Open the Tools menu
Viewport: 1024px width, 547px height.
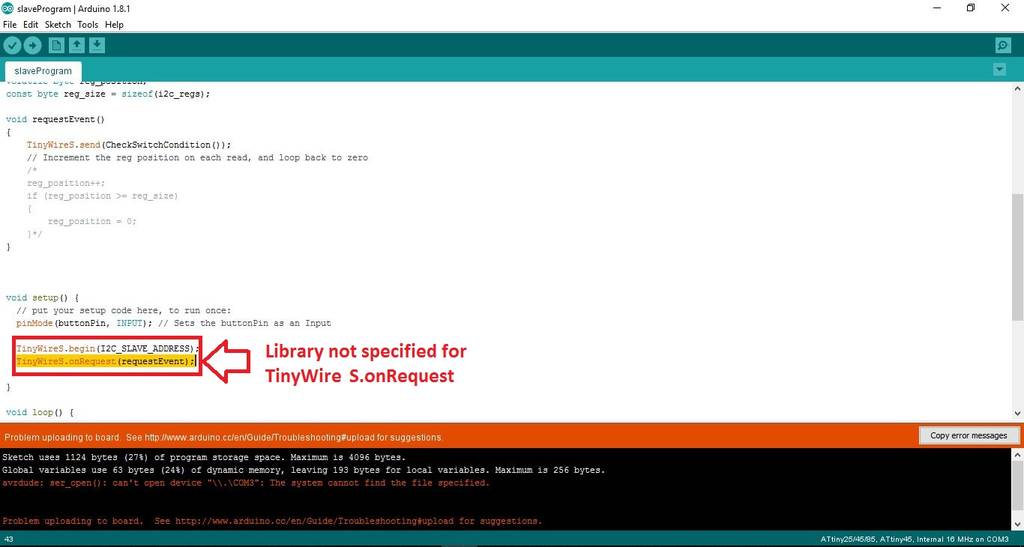click(88, 25)
